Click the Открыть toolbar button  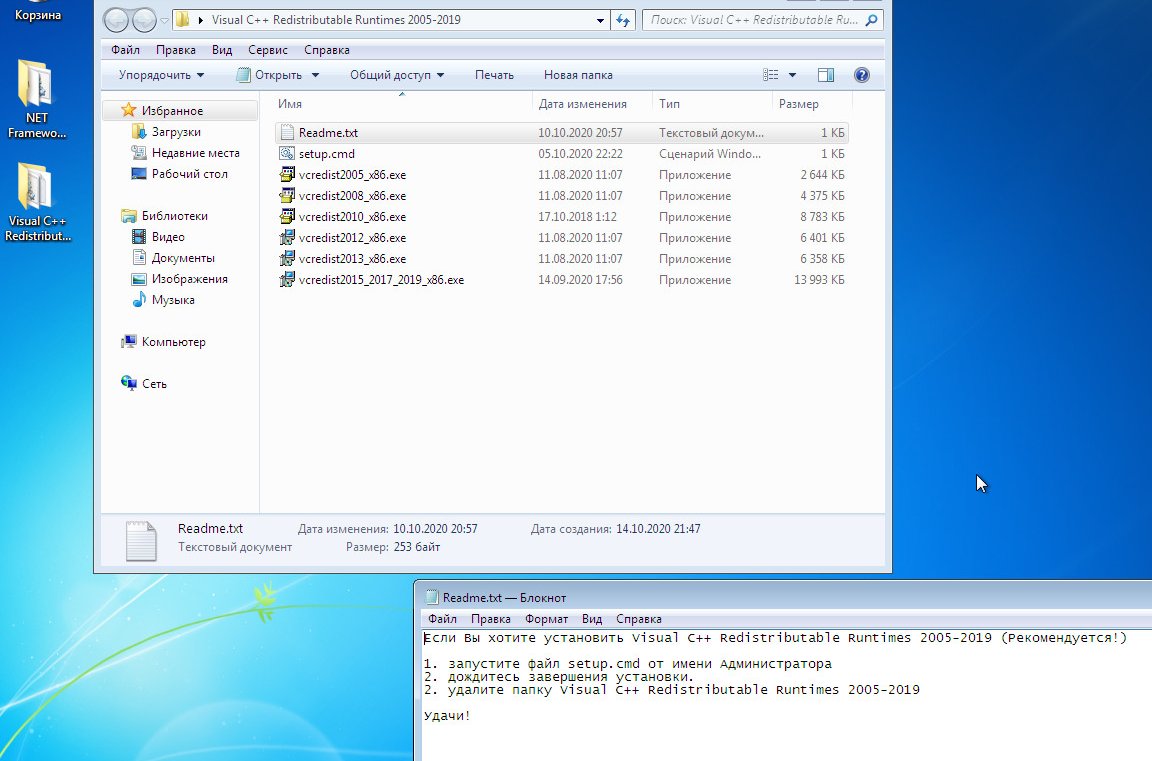click(x=269, y=75)
